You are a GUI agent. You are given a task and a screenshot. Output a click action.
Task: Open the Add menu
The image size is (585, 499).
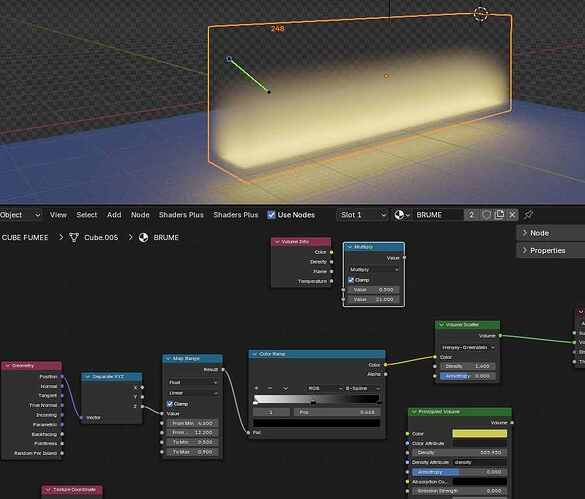tap(114, 215)
